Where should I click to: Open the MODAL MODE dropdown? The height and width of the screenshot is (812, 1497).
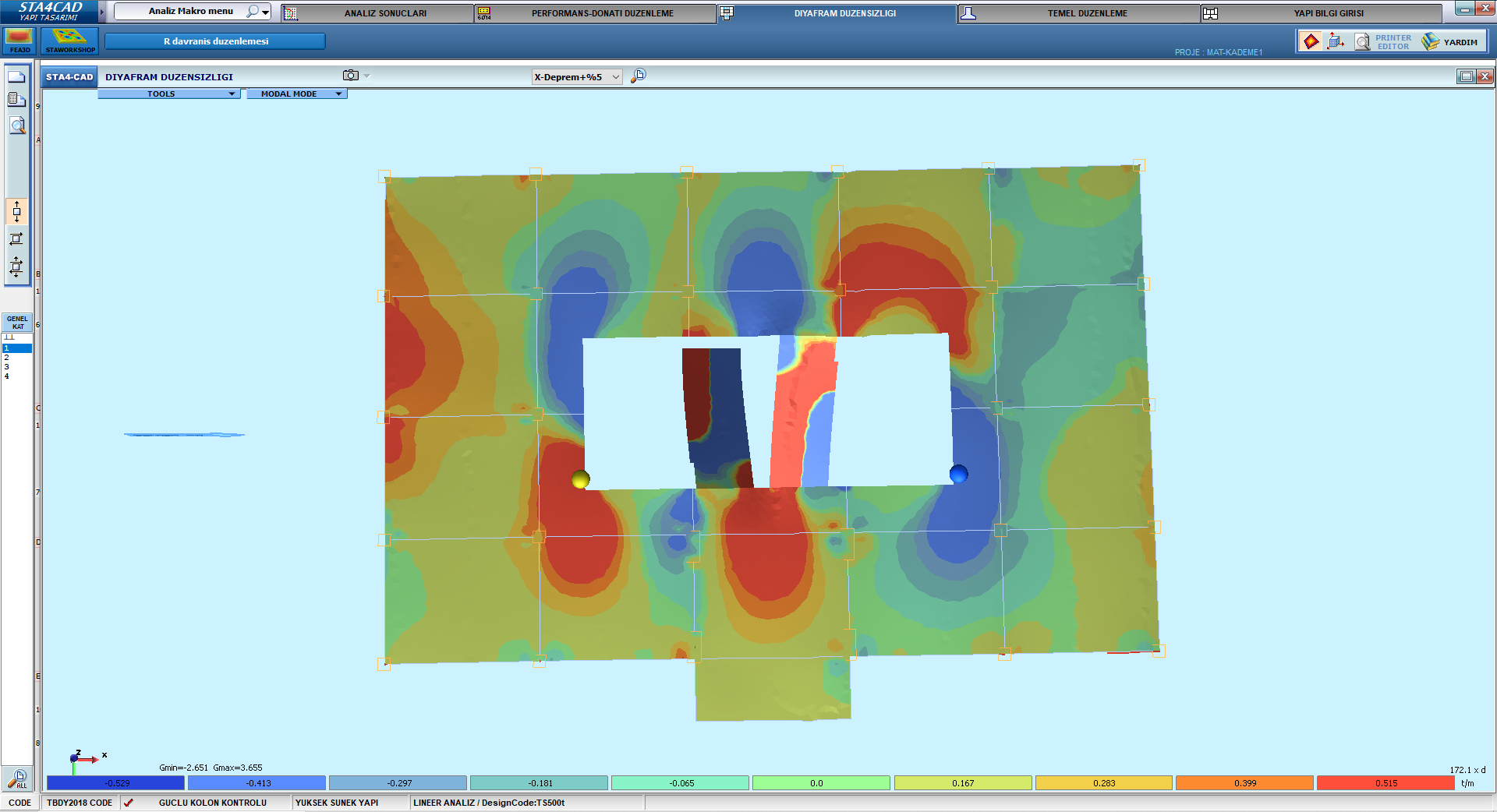296,94
